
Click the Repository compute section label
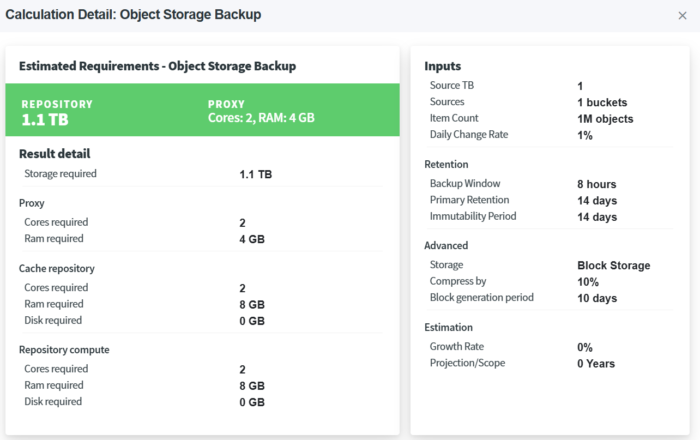click(x=65, y=350)
